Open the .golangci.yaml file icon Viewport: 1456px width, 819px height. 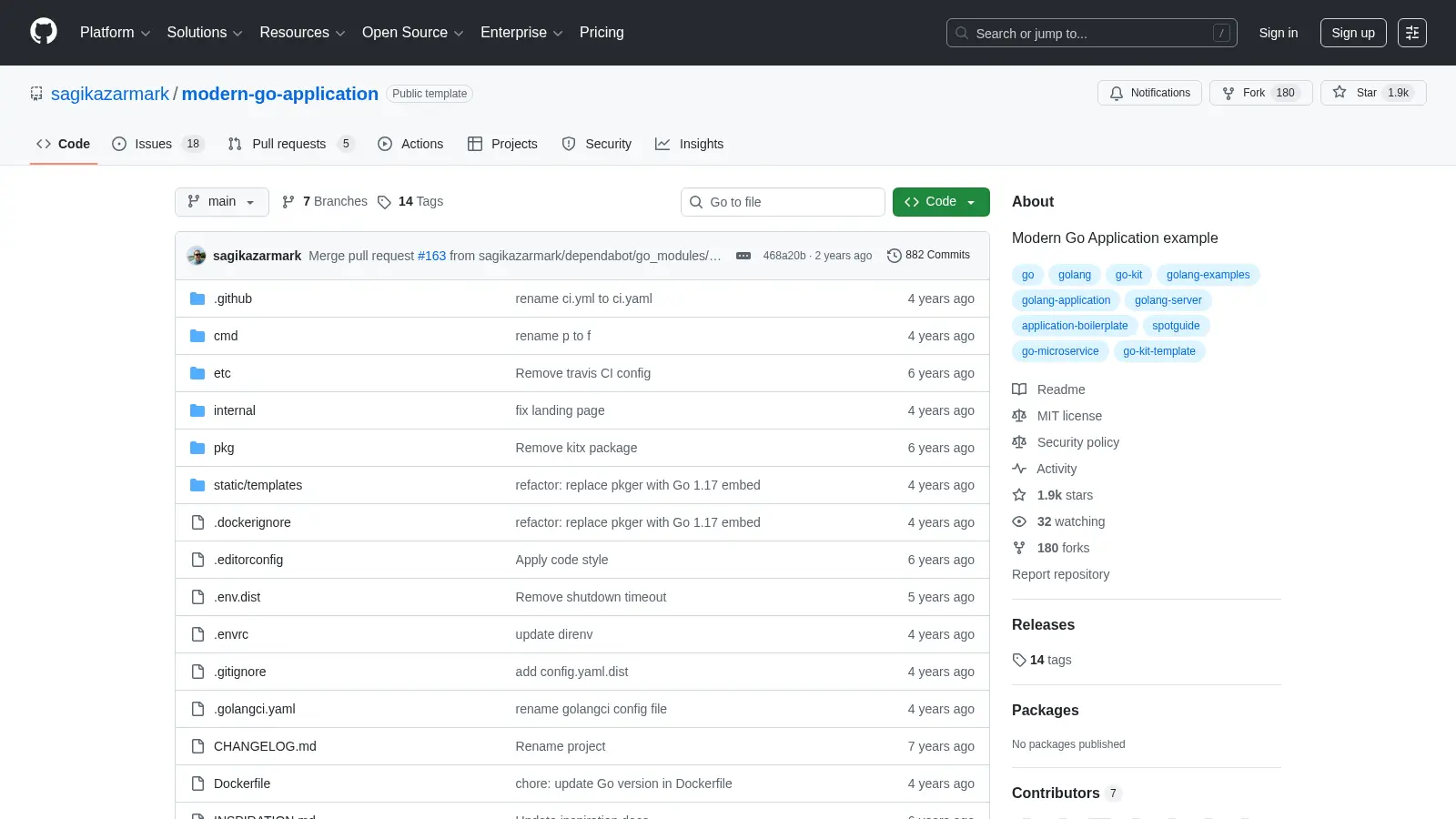pyautogui.click(x=197, y=709)
